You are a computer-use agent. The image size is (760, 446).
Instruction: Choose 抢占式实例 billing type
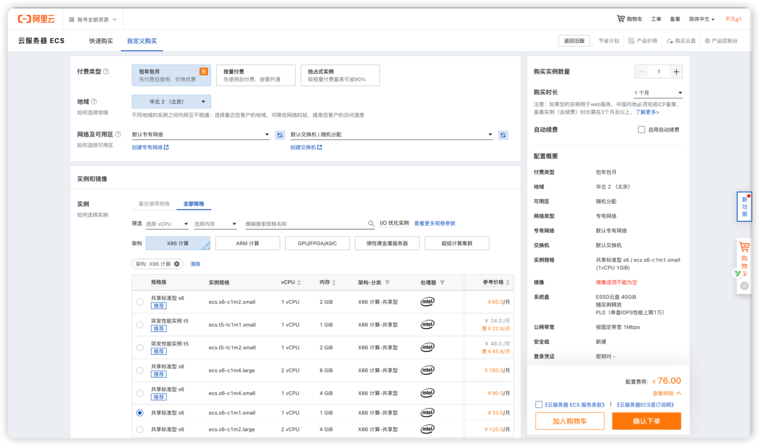pyautogui.click(x=340, y=75)
